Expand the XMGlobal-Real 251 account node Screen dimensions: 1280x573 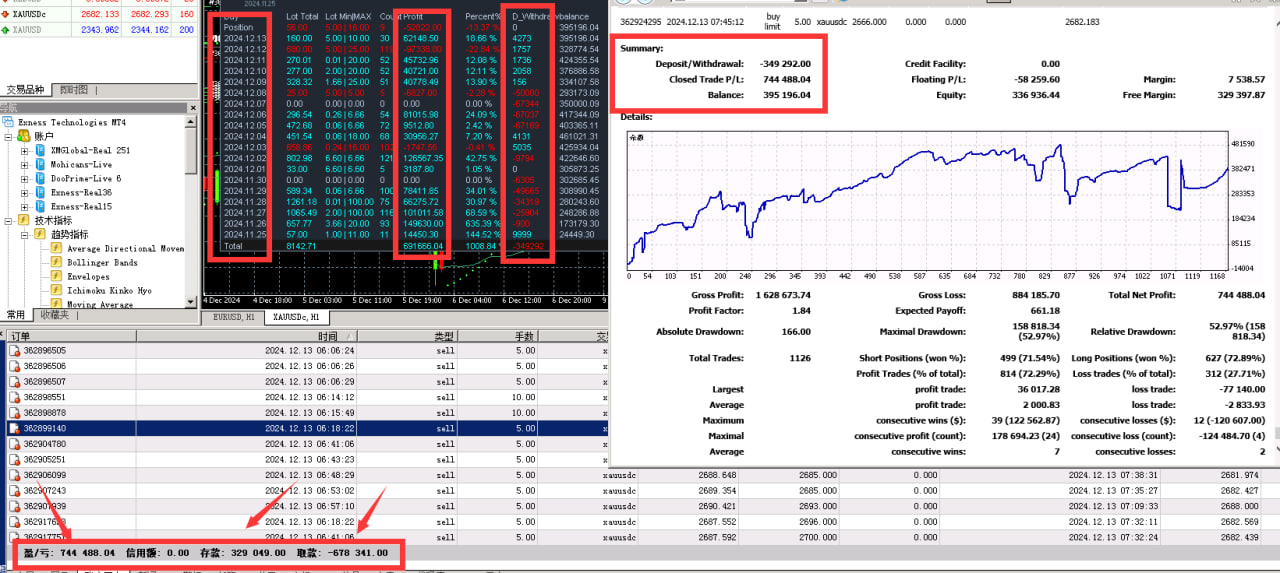(25, 150)
